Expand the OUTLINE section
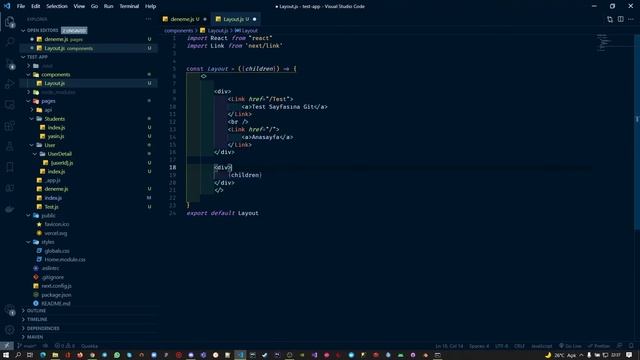The image size is (640, 360). pyautogui.click(x=88, y=311)
